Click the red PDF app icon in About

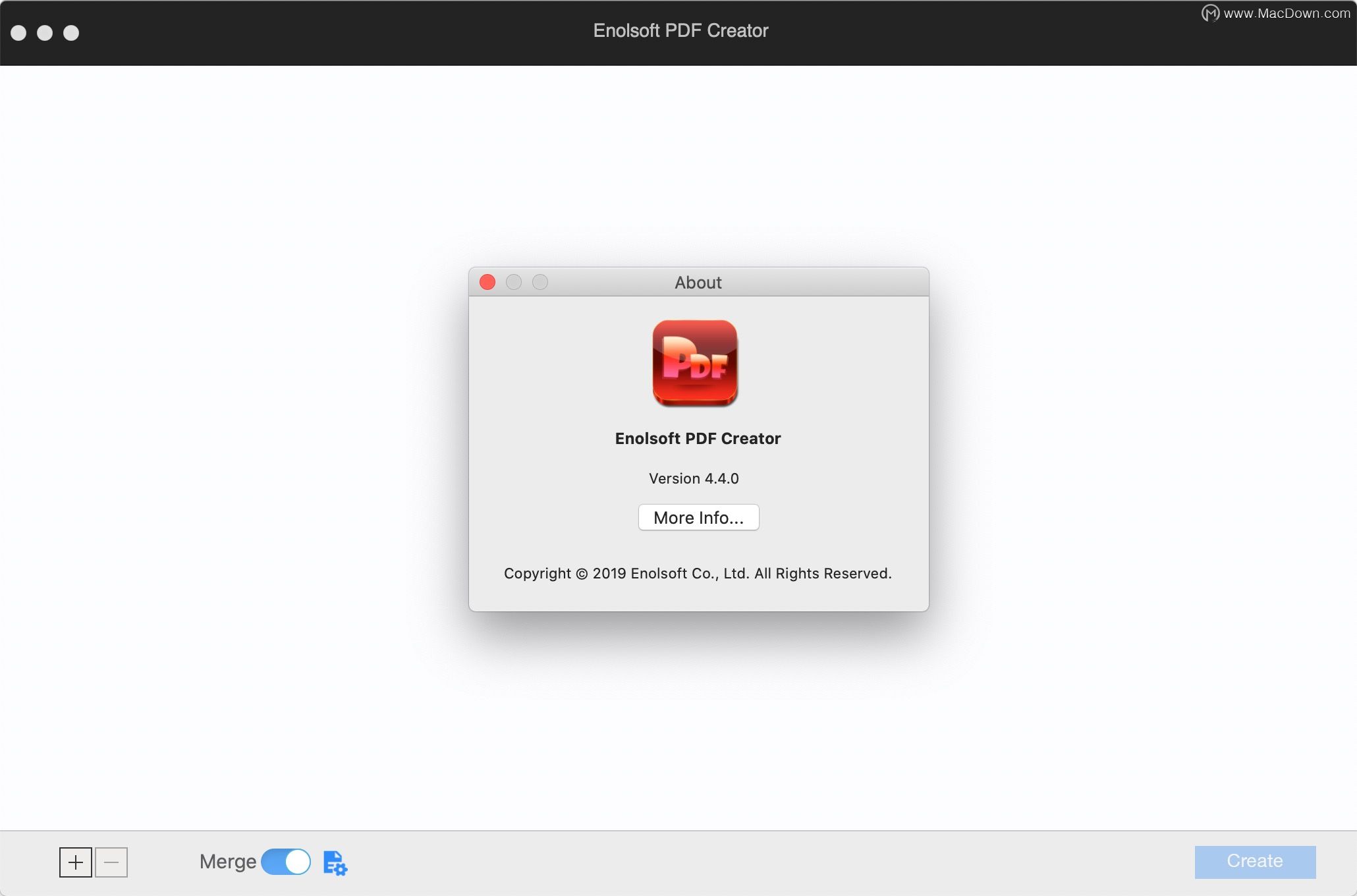click(x=695, y=363)
